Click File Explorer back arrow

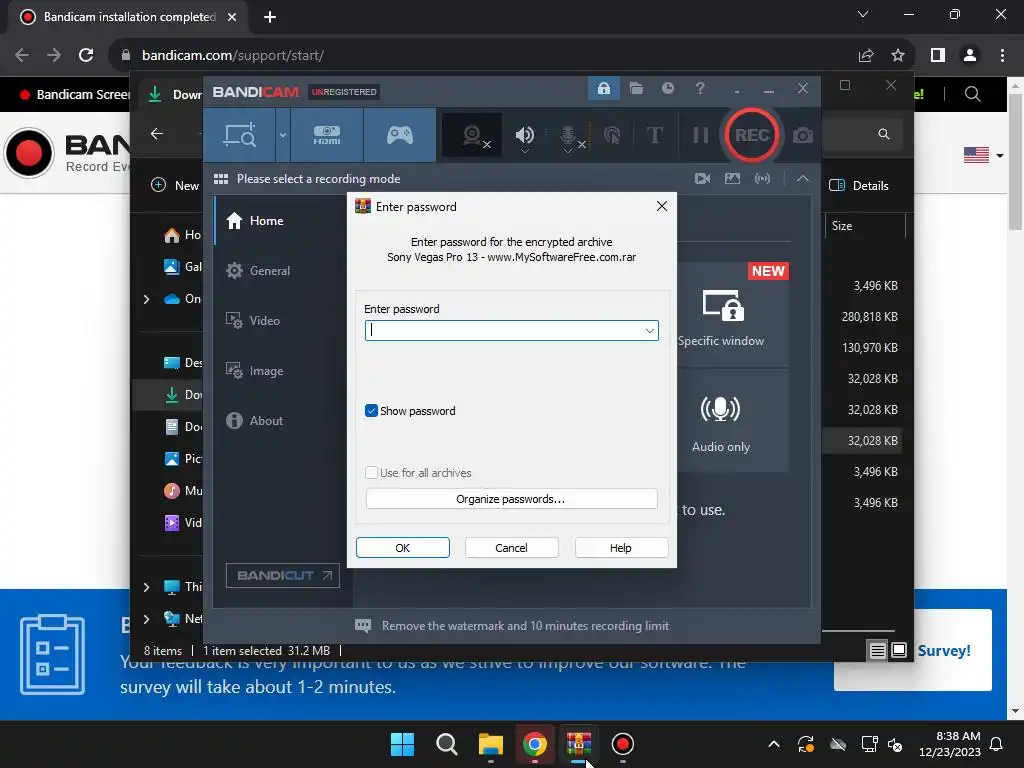point(157,134)
